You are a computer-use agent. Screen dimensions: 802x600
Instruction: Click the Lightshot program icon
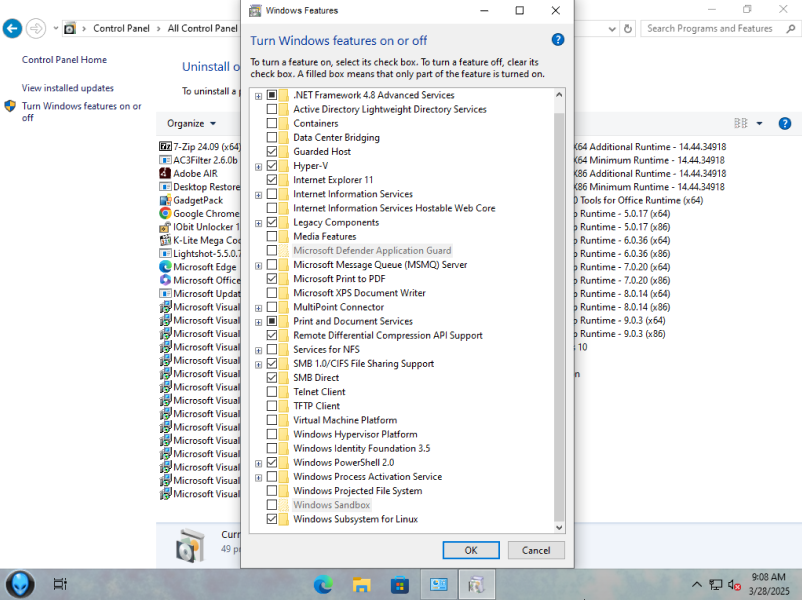[x=165, y=253]
